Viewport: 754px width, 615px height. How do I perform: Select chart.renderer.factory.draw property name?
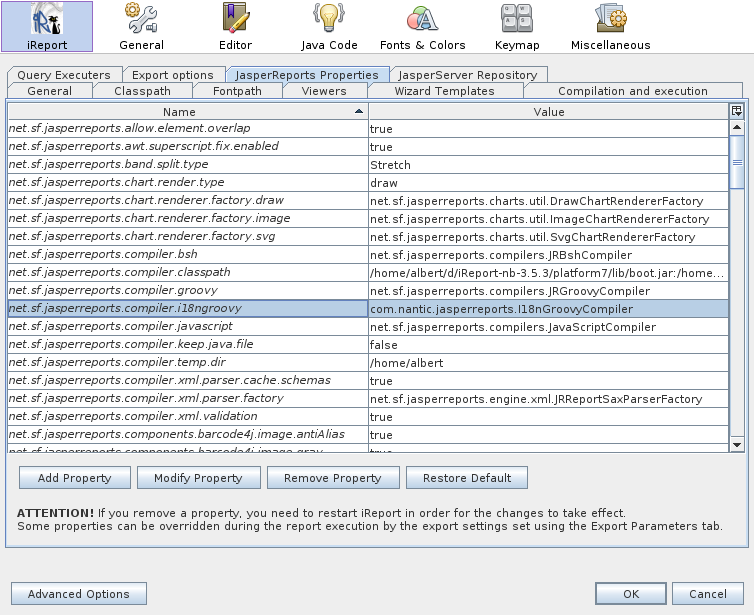(x=188, y=200)
